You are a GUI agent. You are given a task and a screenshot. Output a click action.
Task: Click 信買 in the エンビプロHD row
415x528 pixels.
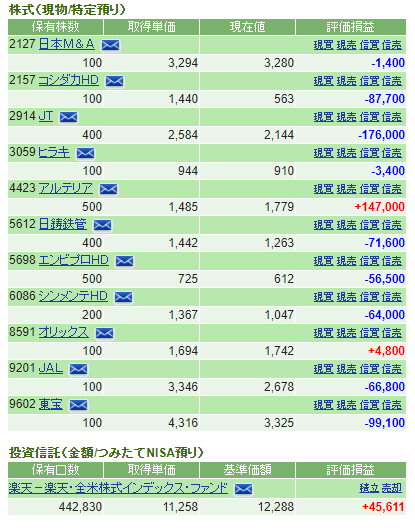click(x=370, y=261)
